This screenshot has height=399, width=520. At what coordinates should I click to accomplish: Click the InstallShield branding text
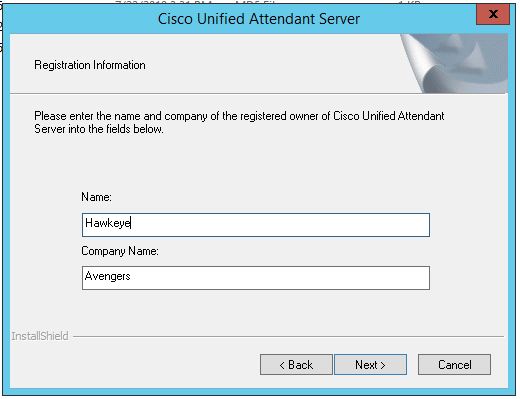point(40,336)
